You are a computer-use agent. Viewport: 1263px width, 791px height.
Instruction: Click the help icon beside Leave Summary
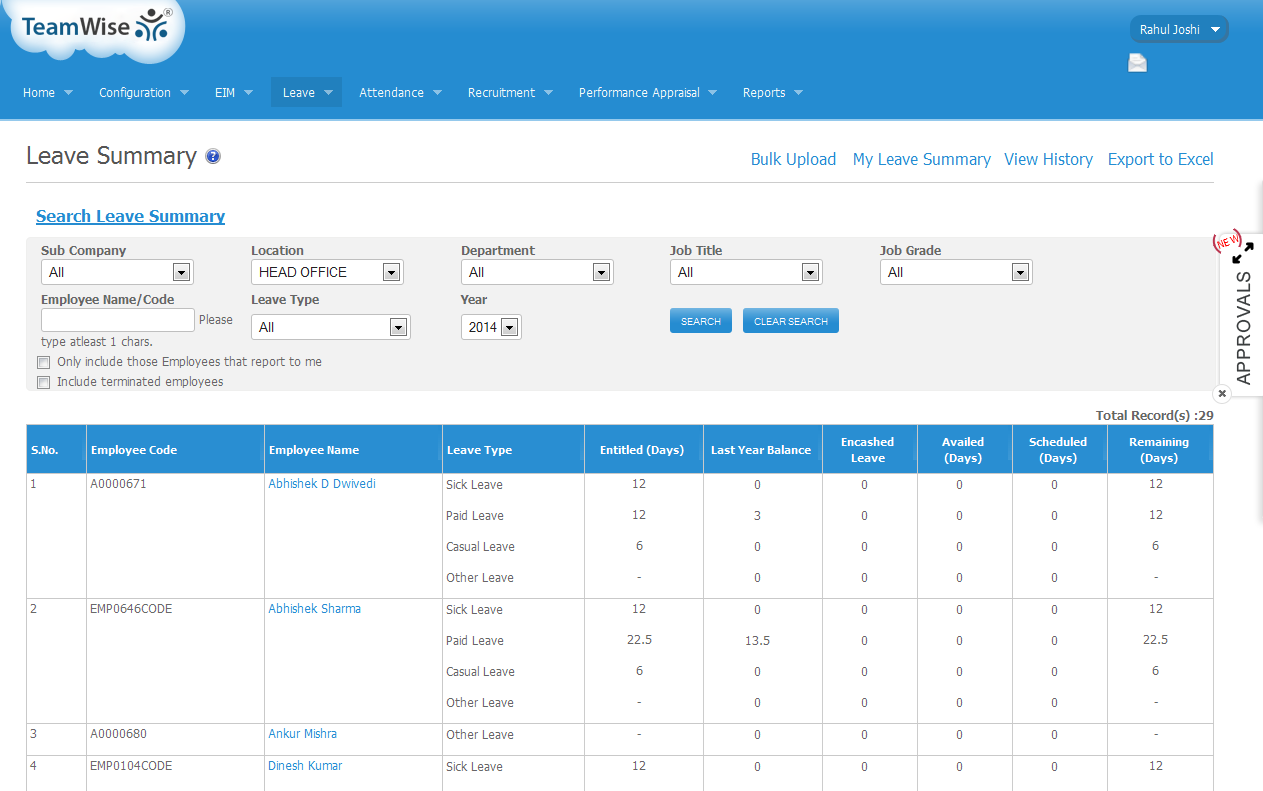(x=213, y=157)
